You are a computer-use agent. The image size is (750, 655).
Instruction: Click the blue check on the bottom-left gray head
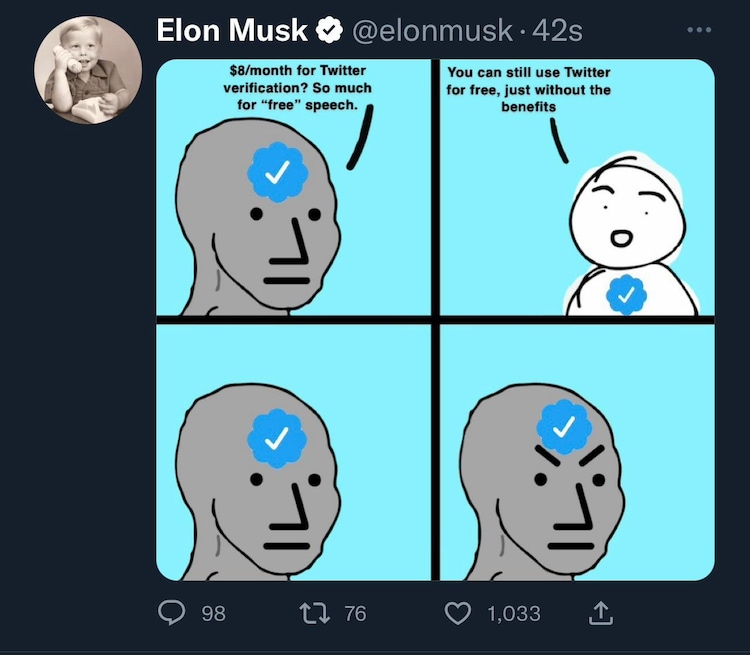[279, 435]
